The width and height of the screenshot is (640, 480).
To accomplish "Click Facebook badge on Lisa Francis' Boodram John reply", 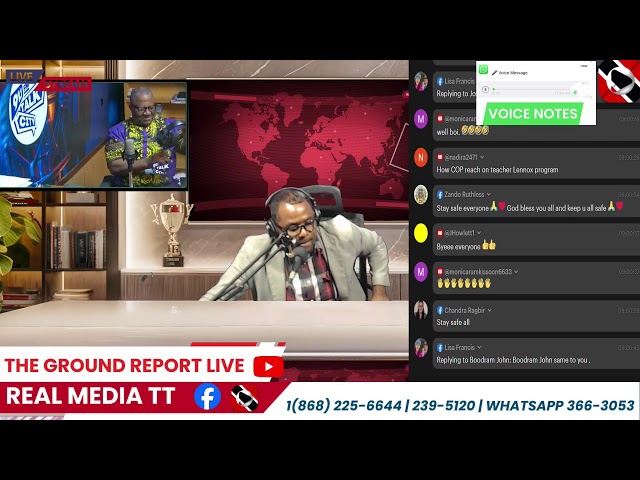I will [x=440, y=348].
